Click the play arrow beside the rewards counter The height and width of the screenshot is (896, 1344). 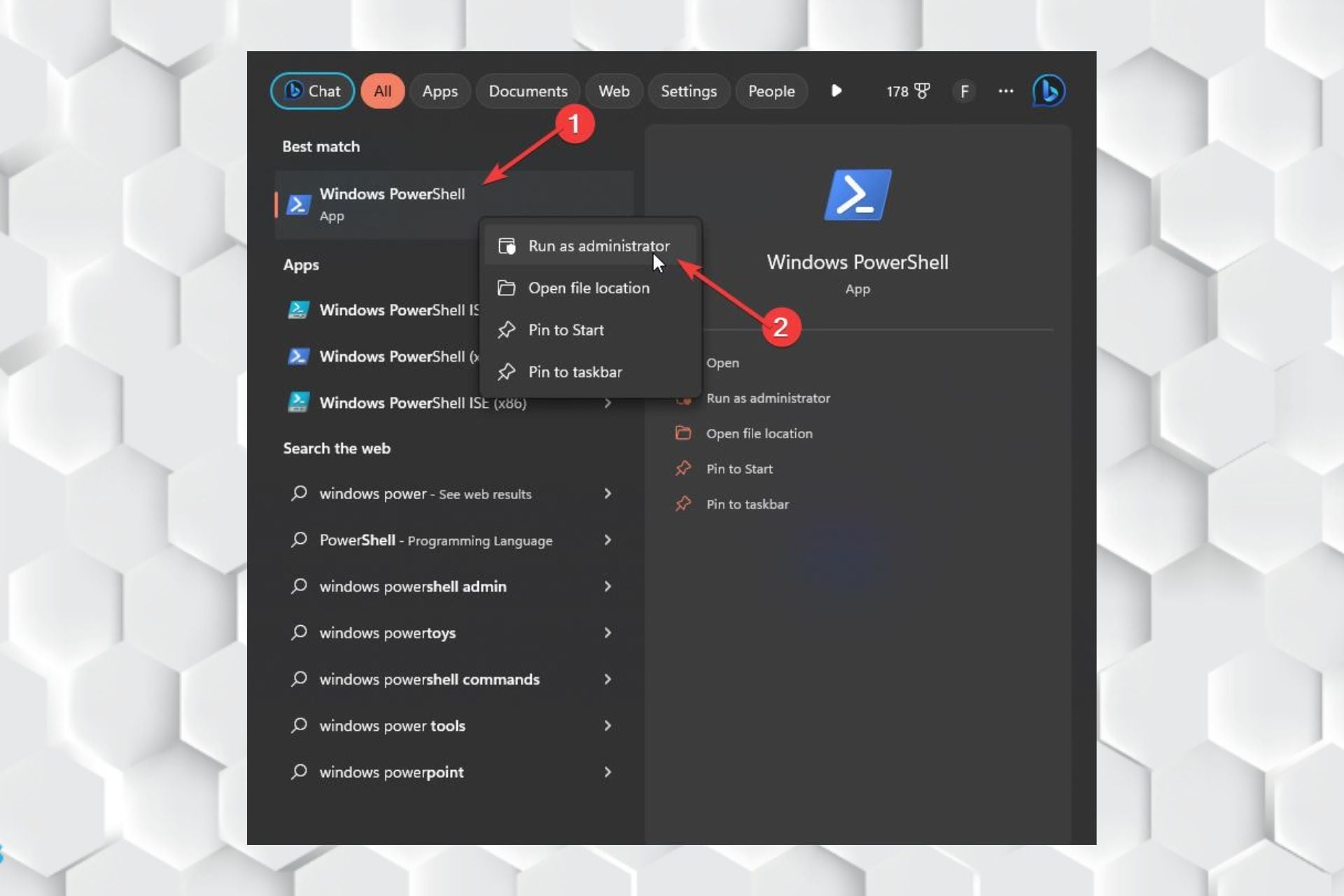(836, 91)
